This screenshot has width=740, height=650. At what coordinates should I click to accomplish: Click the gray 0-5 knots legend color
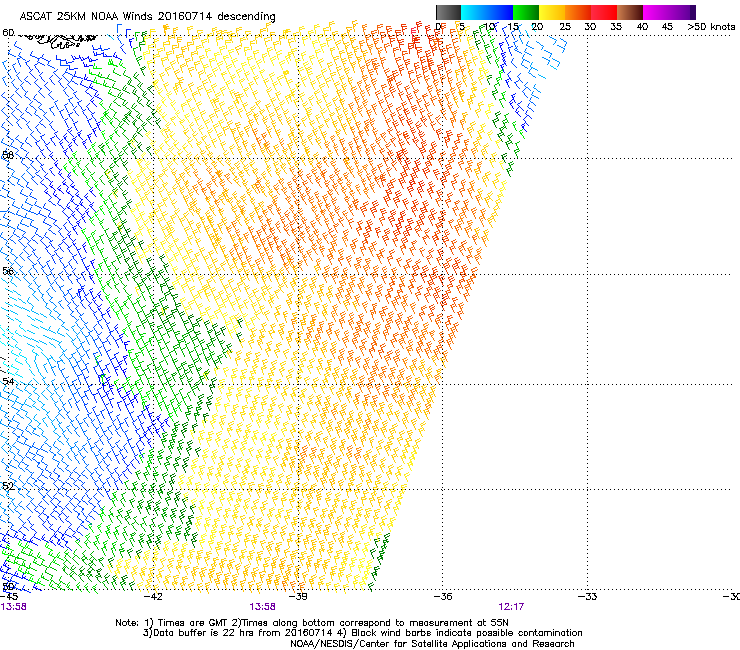(448, 12)
